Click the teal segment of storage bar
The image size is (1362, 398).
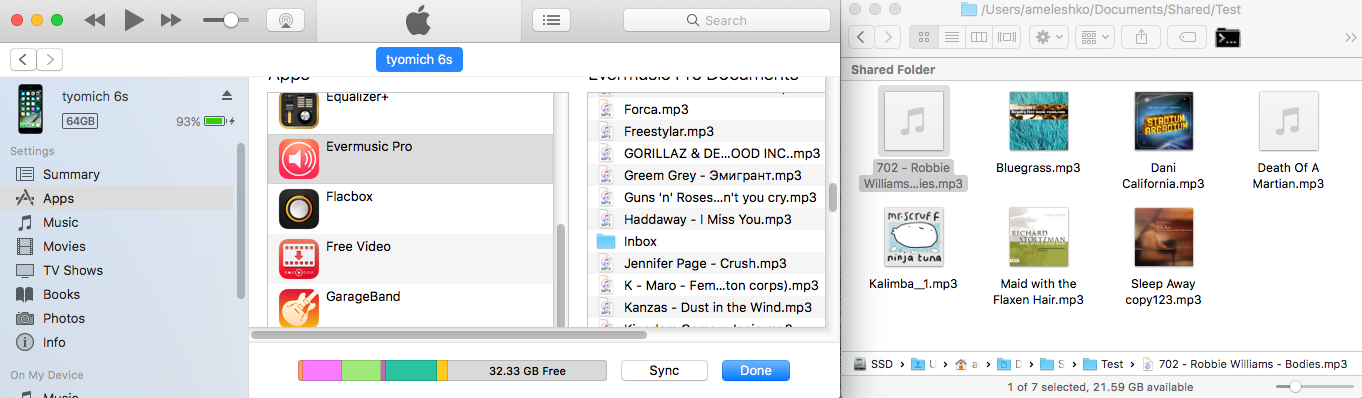pyautogui.click(x=411, y=371)
